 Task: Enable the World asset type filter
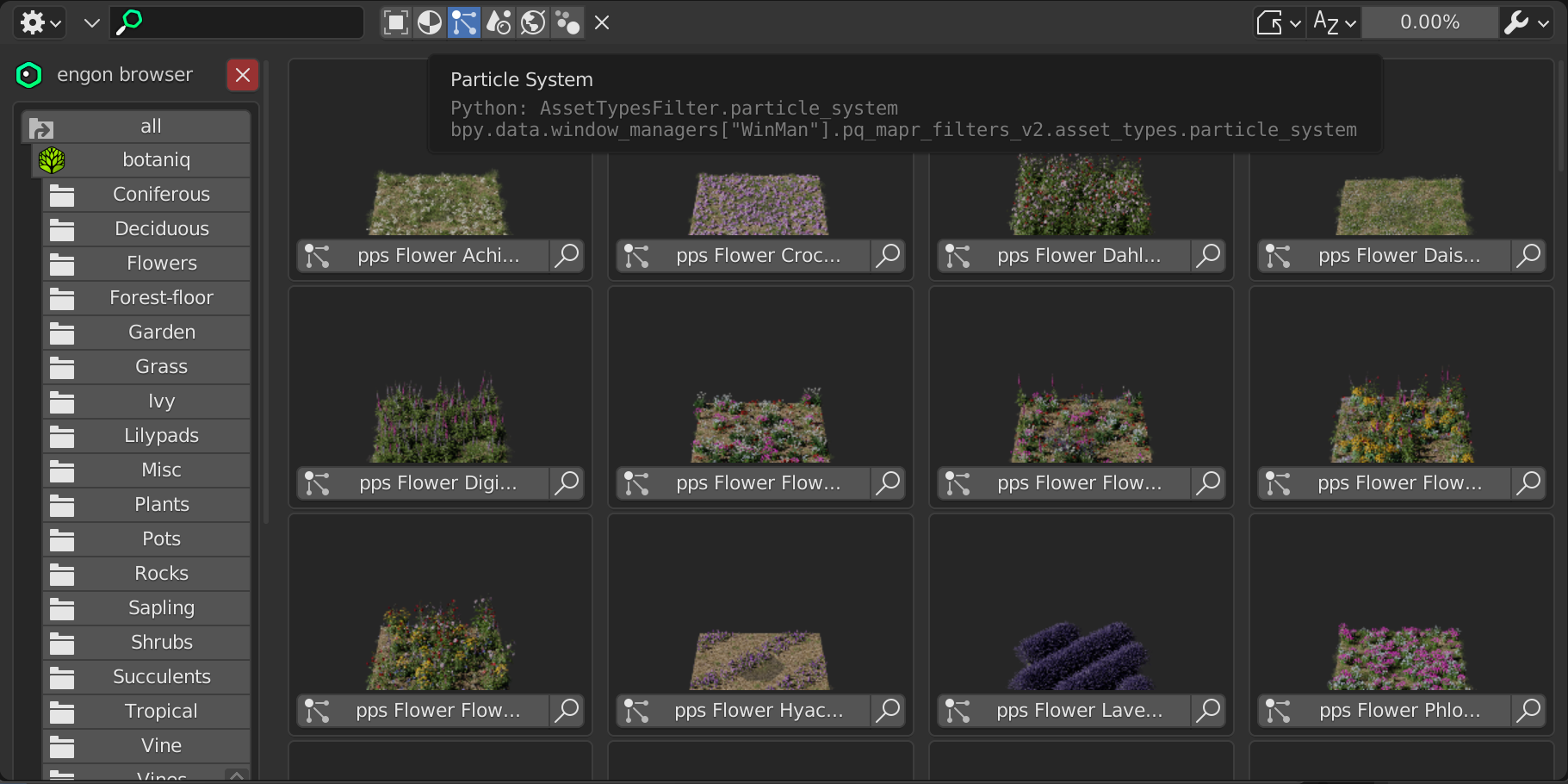[x=533, y=22]
